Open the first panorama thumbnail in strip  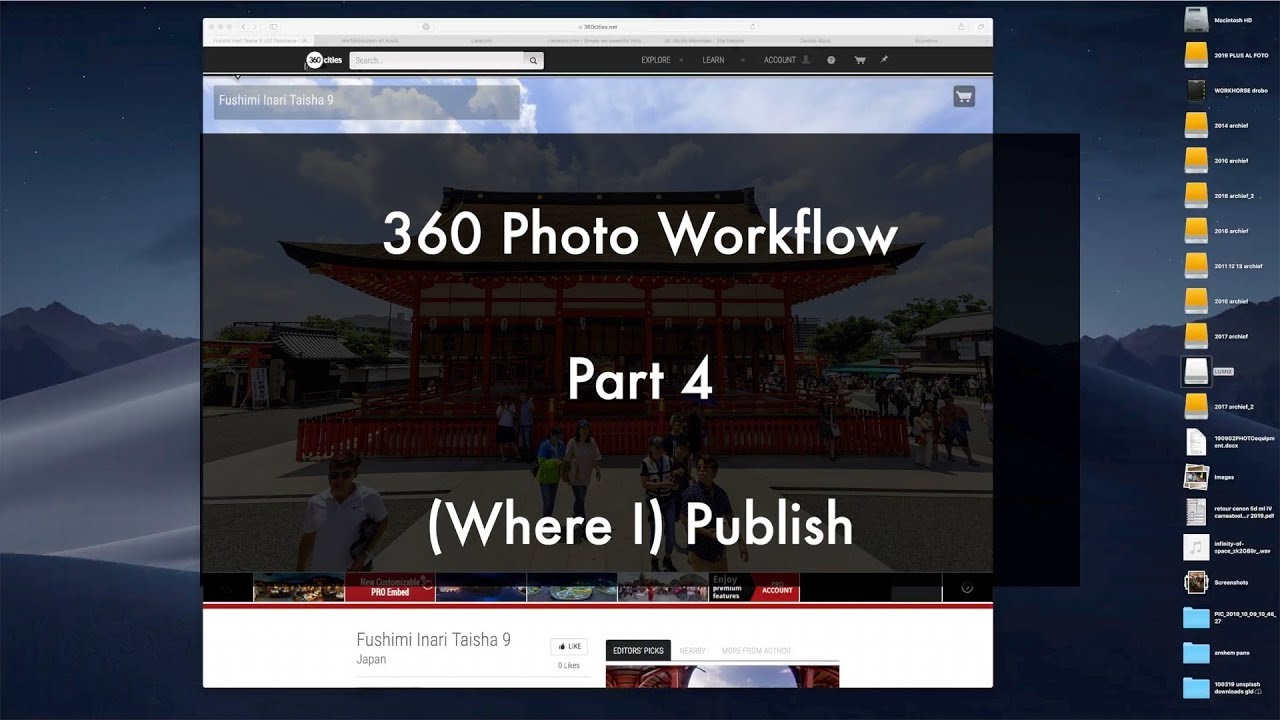point(299,587)
